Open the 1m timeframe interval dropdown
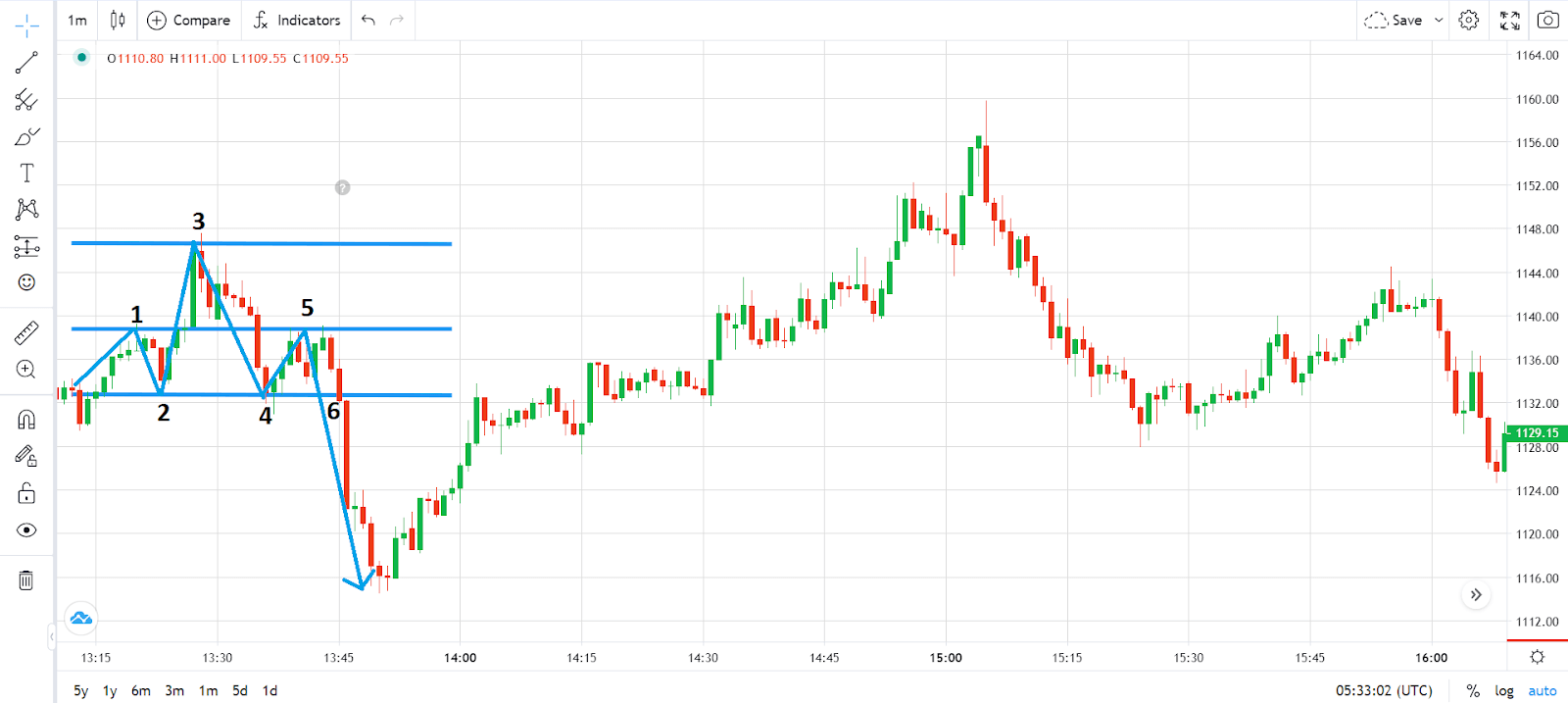Screen dimensions: 1568x703 pos(77,20)
